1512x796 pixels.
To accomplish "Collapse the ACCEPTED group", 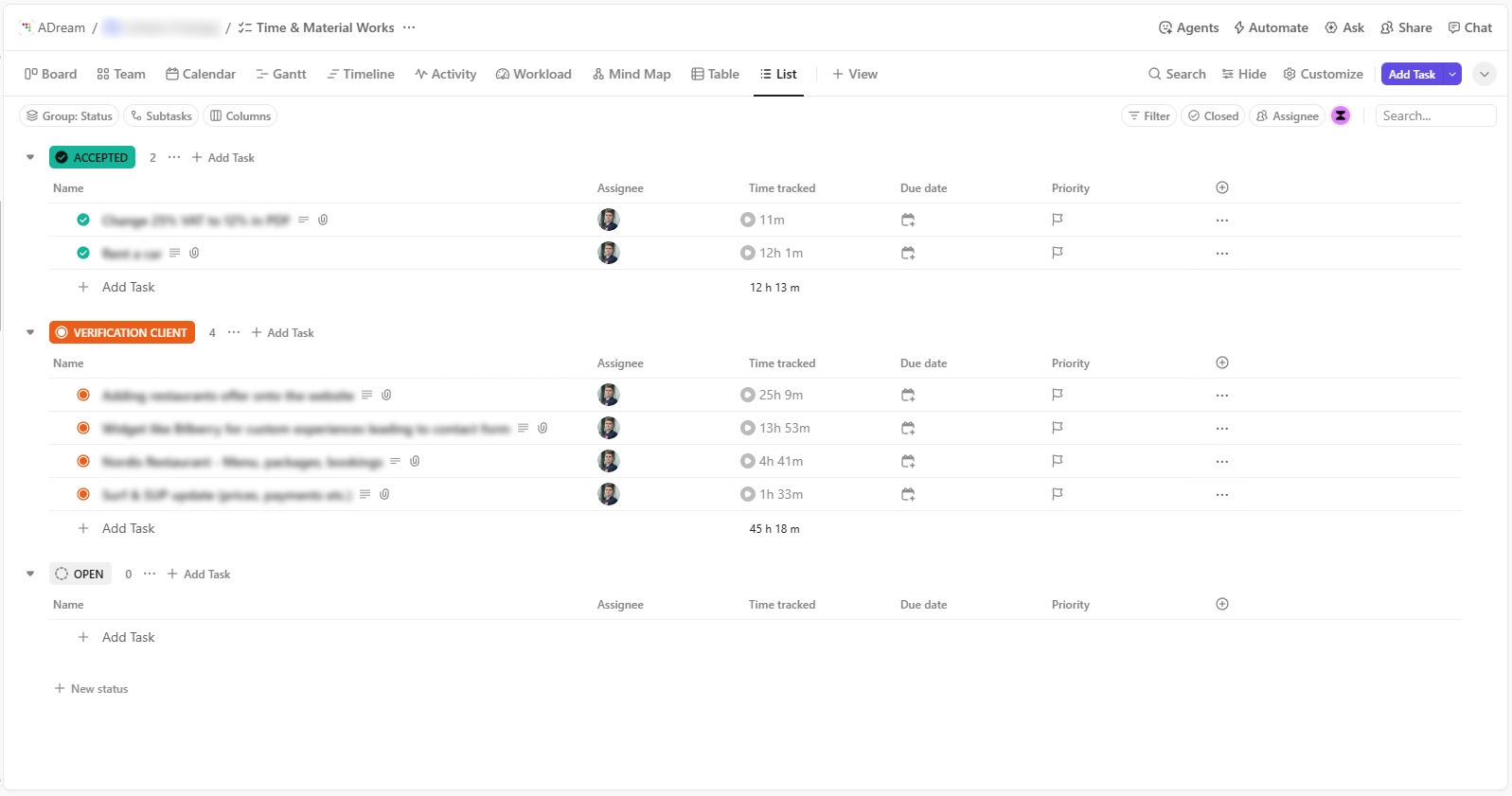I will click(30, 157).
